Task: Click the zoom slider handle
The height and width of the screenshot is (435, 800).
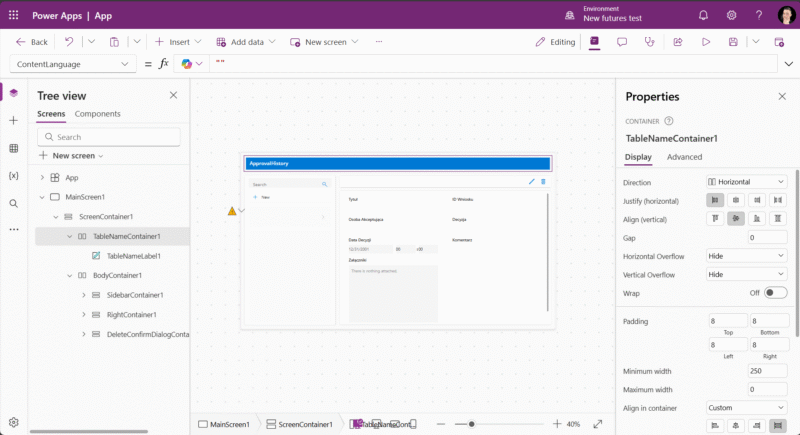Action: (472, 424)
